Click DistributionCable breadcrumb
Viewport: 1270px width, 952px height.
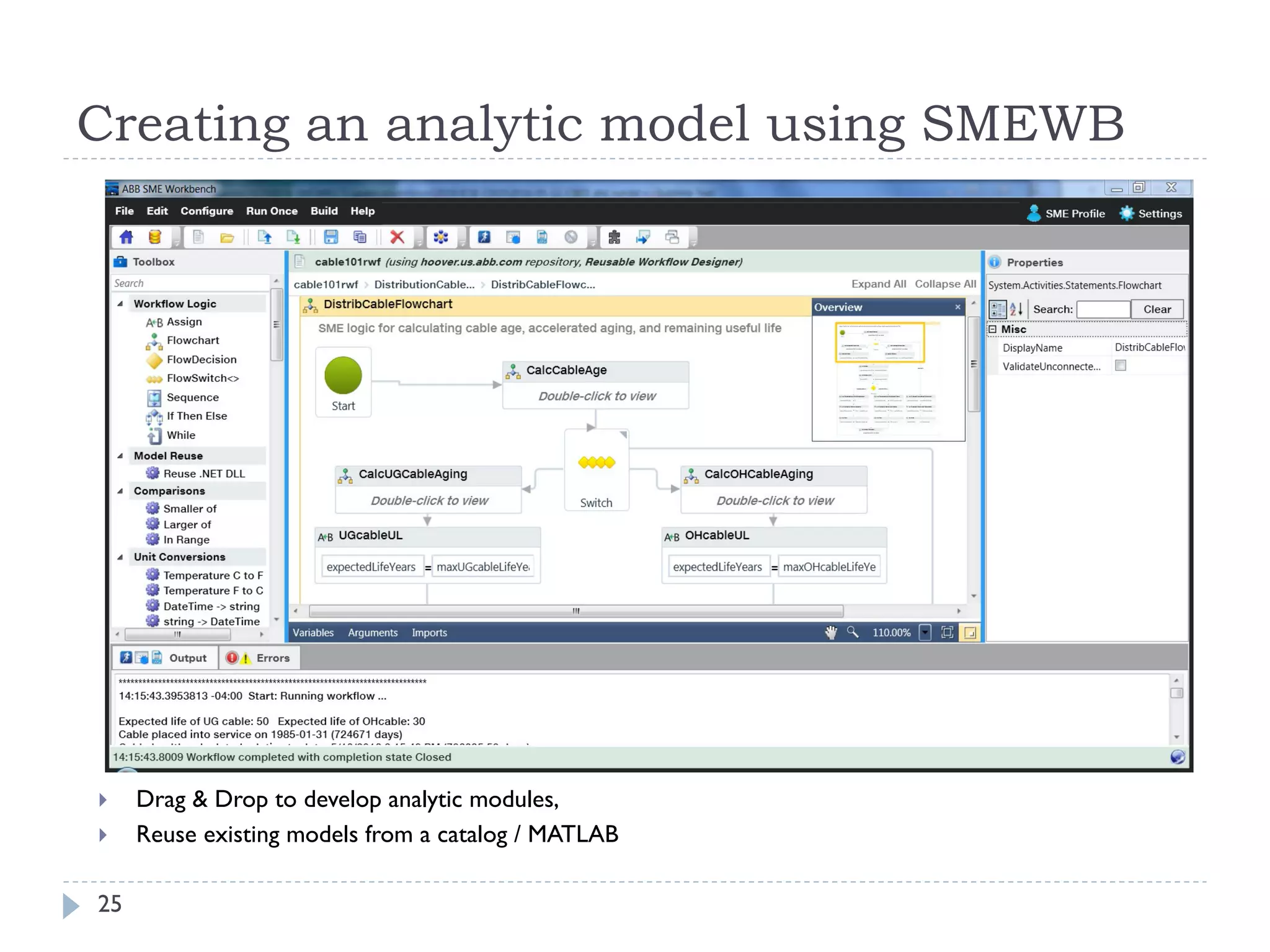pos(424,284)
